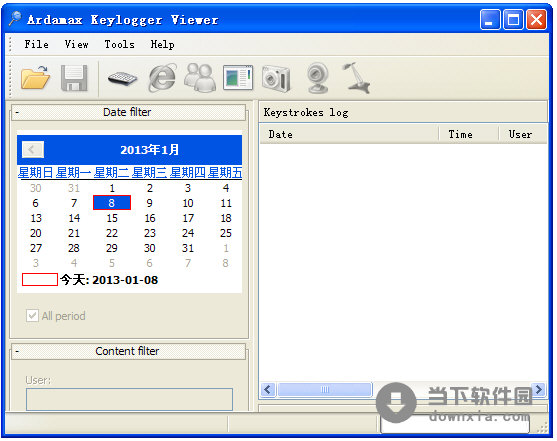
Task: Open audio log via microphone icon
Action: [356, 78]
